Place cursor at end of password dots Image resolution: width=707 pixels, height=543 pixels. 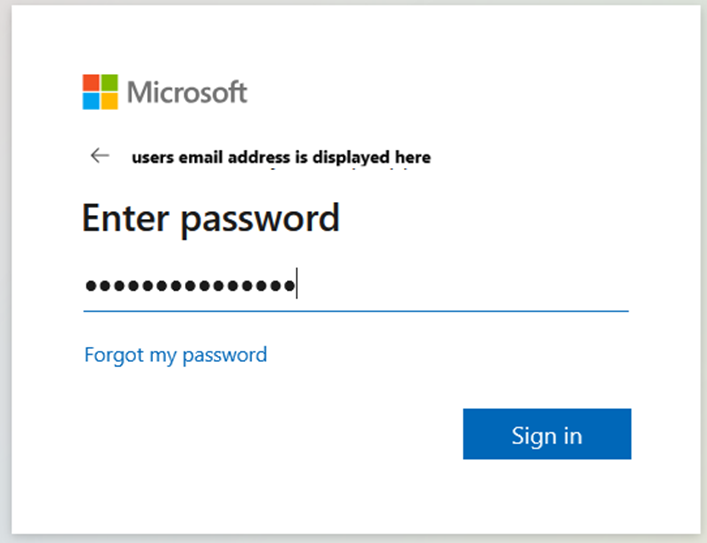[x=298, y=286]
